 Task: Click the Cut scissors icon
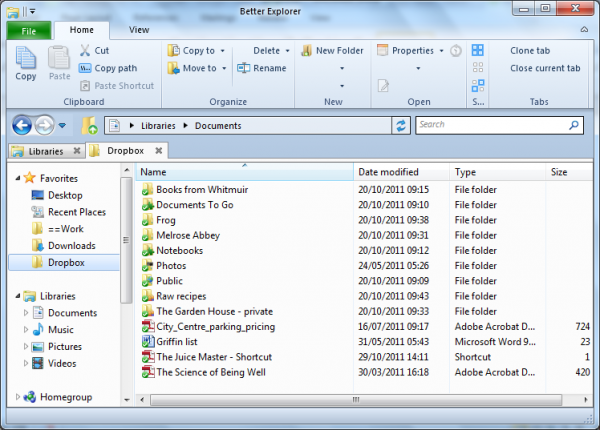point(85,50)
